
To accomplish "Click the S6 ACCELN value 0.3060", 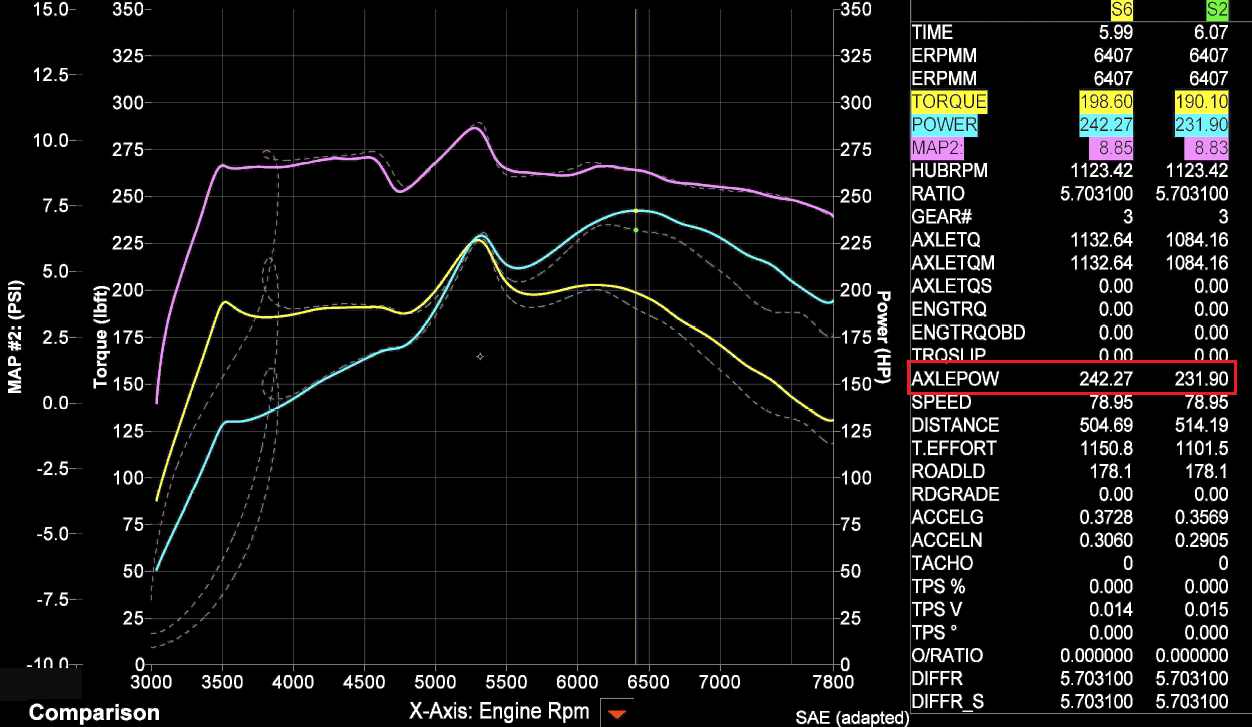I will [1106, 540].
